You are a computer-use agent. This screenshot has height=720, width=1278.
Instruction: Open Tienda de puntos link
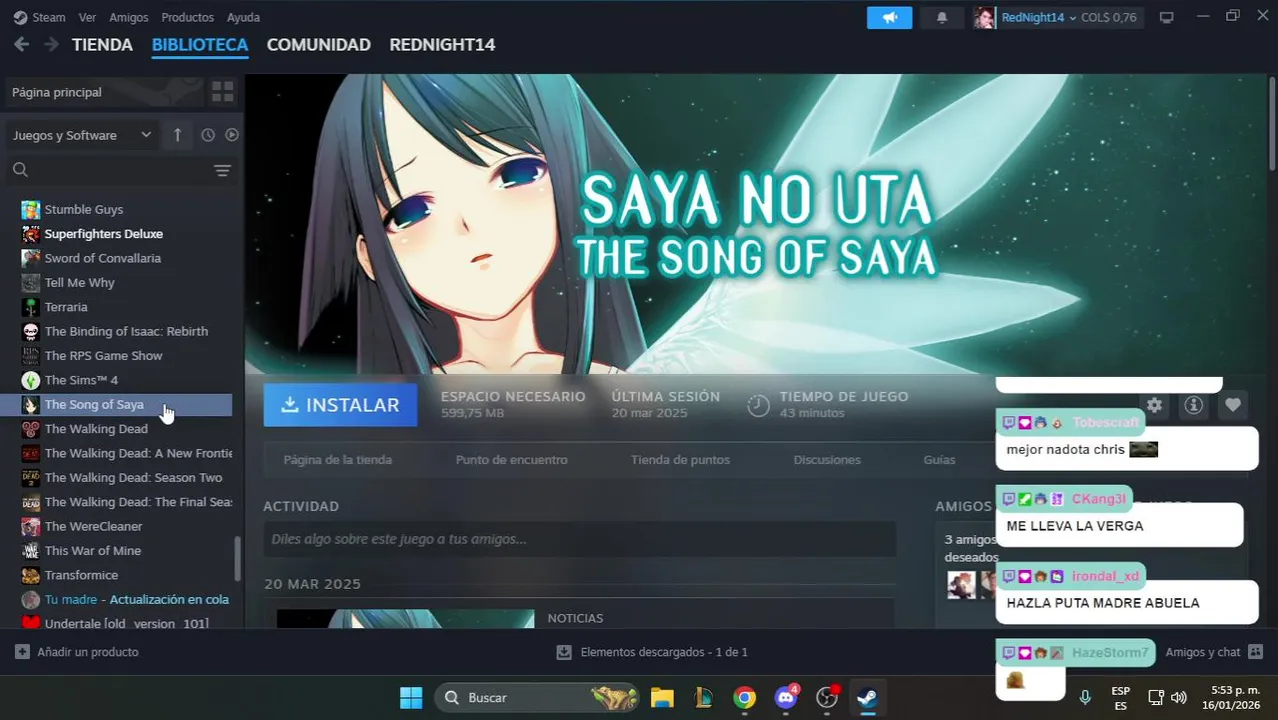point(680,460)
